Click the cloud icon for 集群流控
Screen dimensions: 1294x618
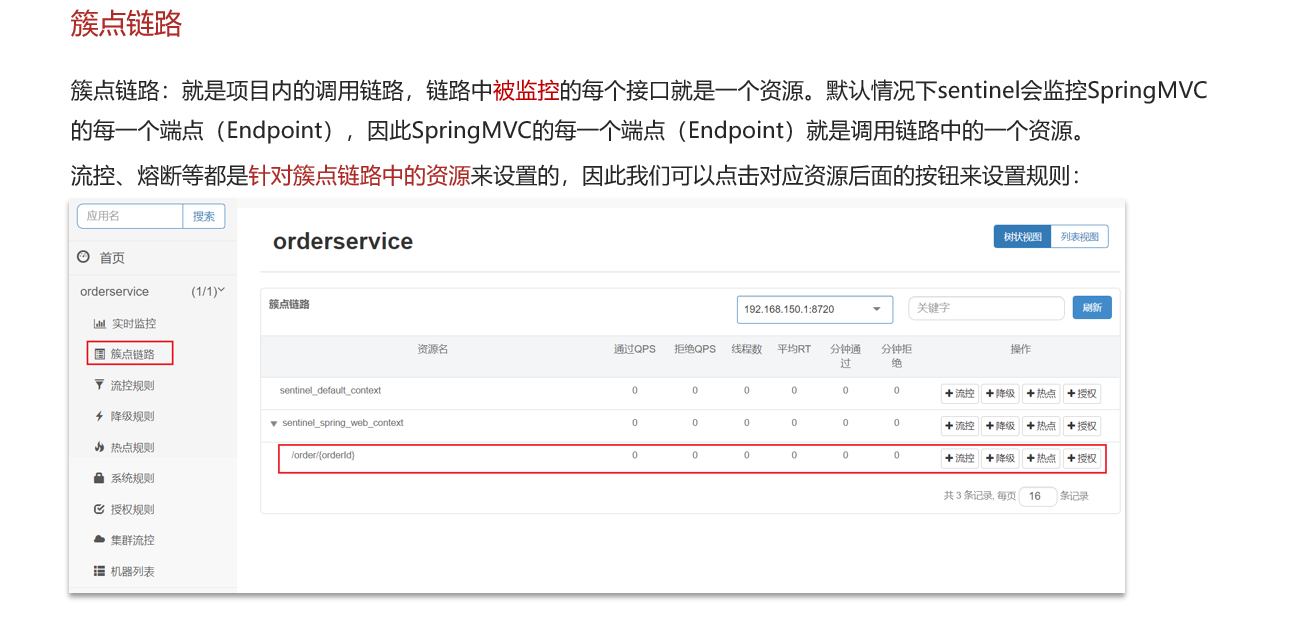99,540
